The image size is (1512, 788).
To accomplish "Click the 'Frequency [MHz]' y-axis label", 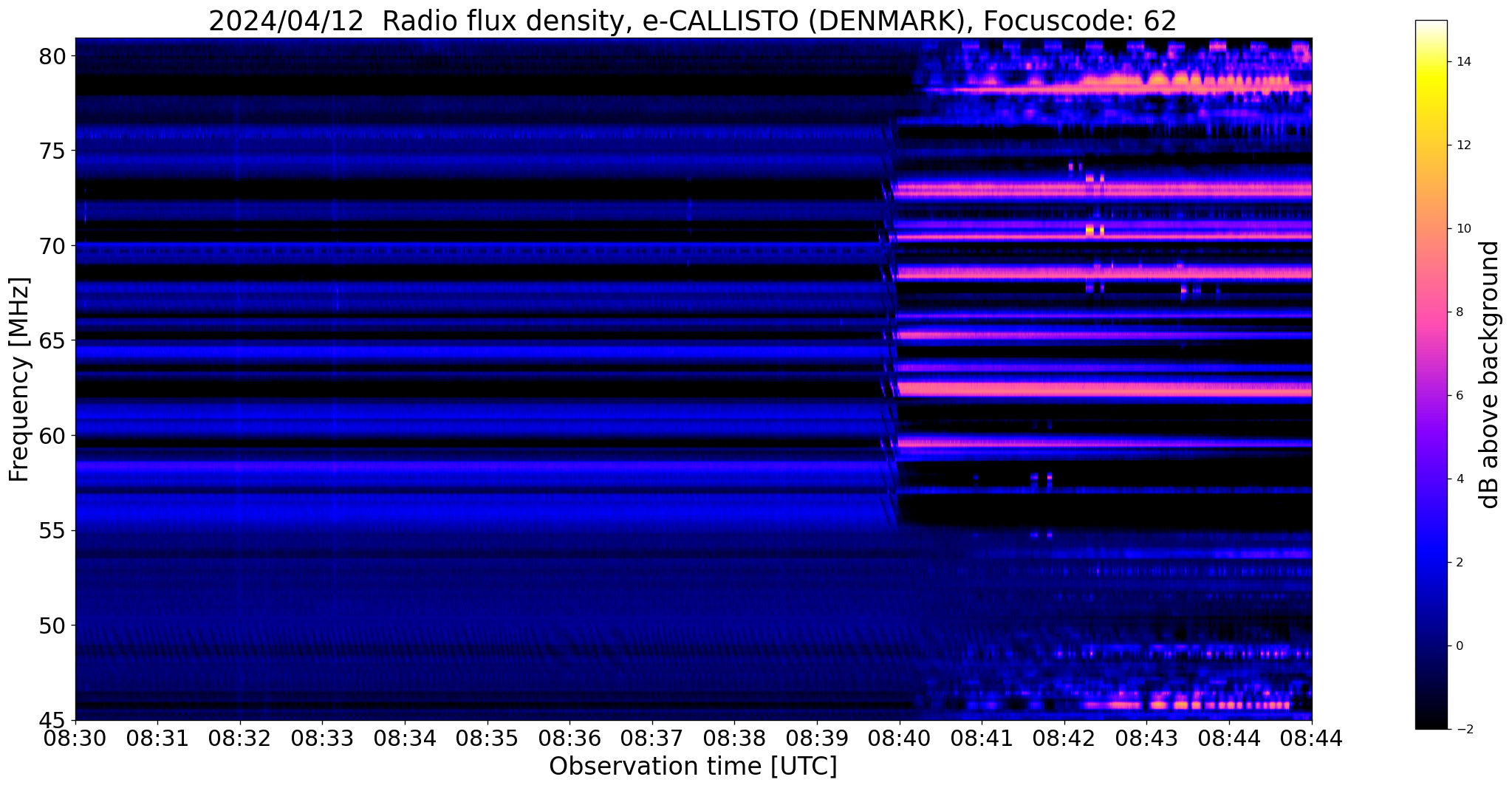I will tap(20, 380).
